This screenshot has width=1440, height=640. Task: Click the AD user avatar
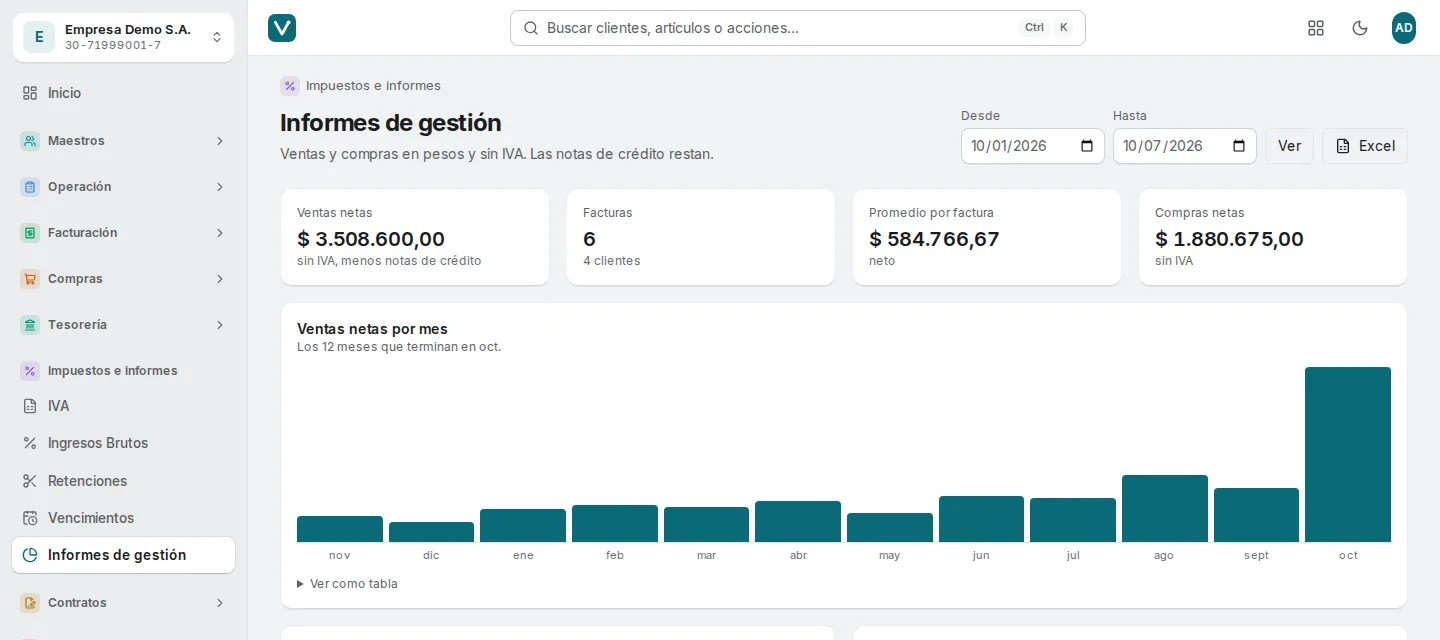tap(1404, 28)
